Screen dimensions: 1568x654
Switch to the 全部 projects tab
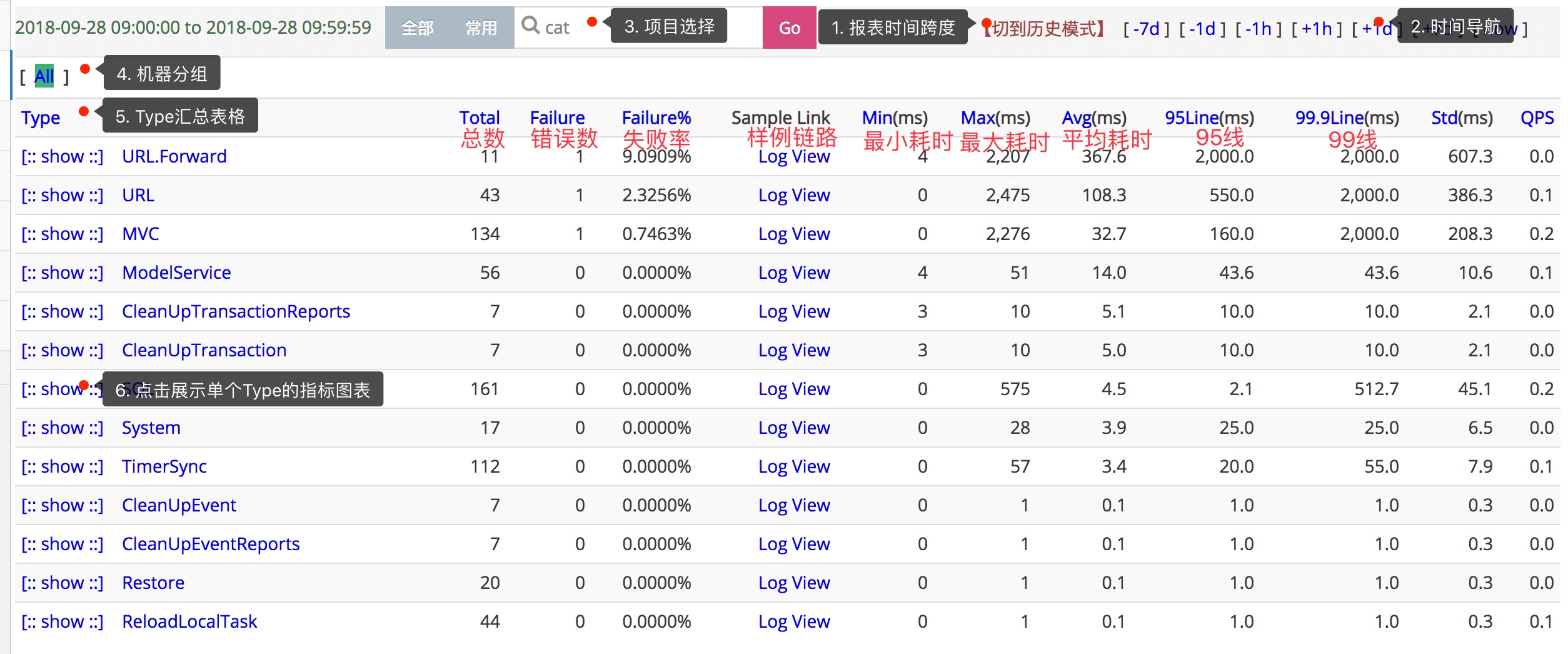[x=417, y=28]
